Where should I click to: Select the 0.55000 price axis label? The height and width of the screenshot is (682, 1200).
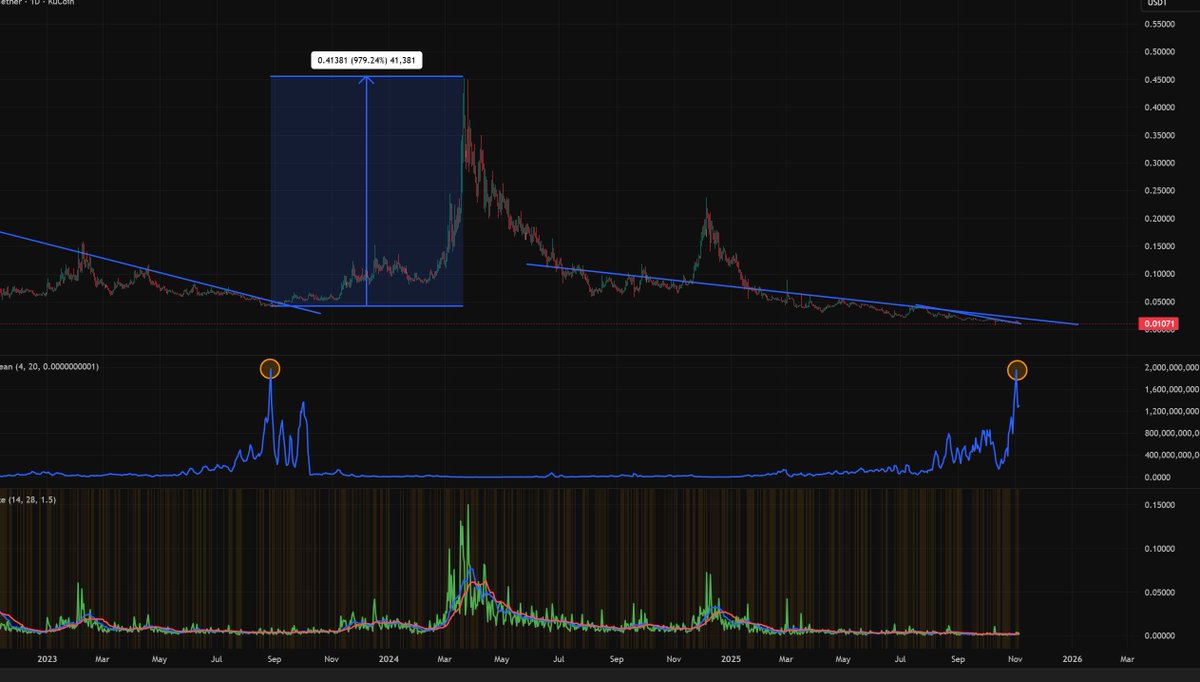(x=1160, y=23)
